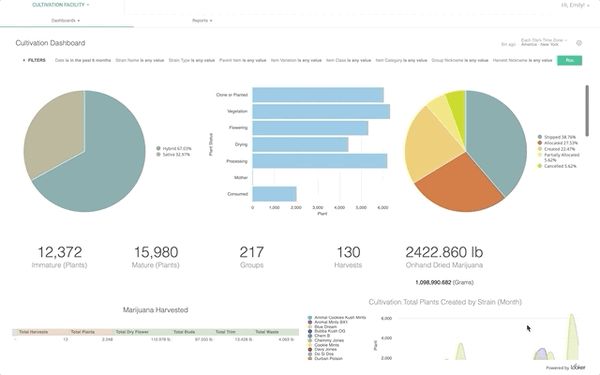Click the Powered by Looker link
600x375 pixels.
tap(566, 367)
